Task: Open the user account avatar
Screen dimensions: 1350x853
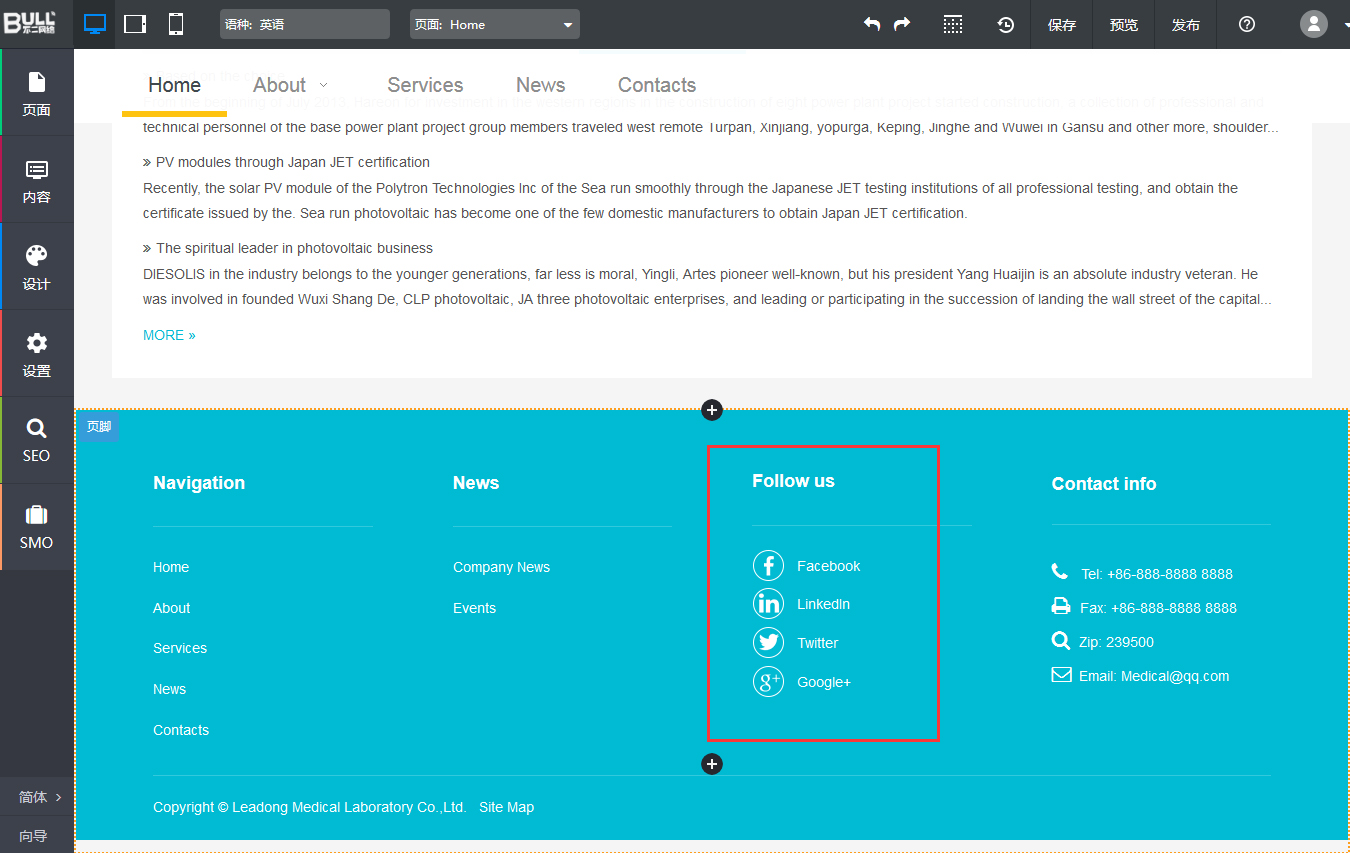Action: pyautogui.click(x=1313, y=24)
